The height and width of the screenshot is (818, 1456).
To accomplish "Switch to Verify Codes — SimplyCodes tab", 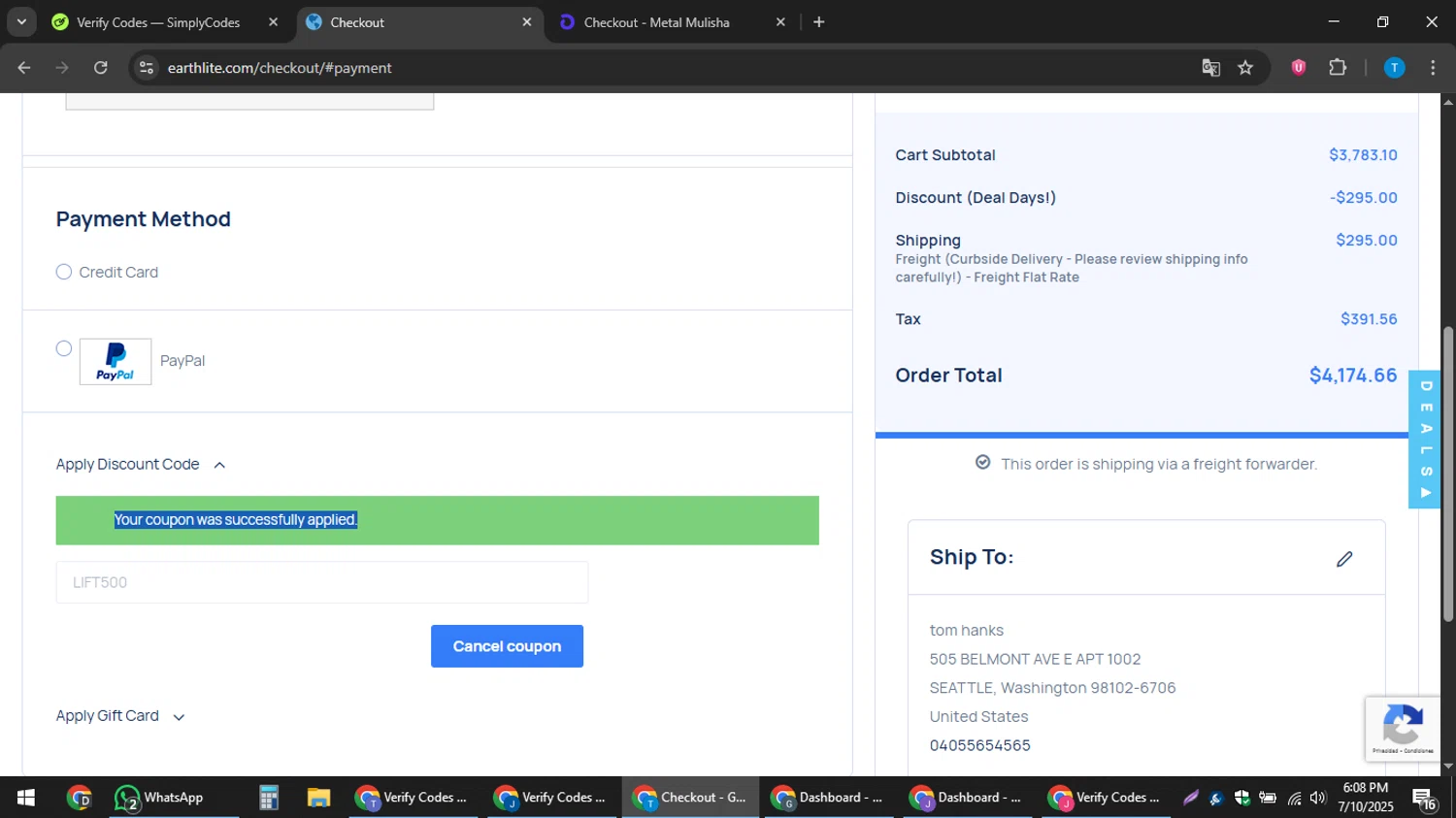I will coord(158,21).
